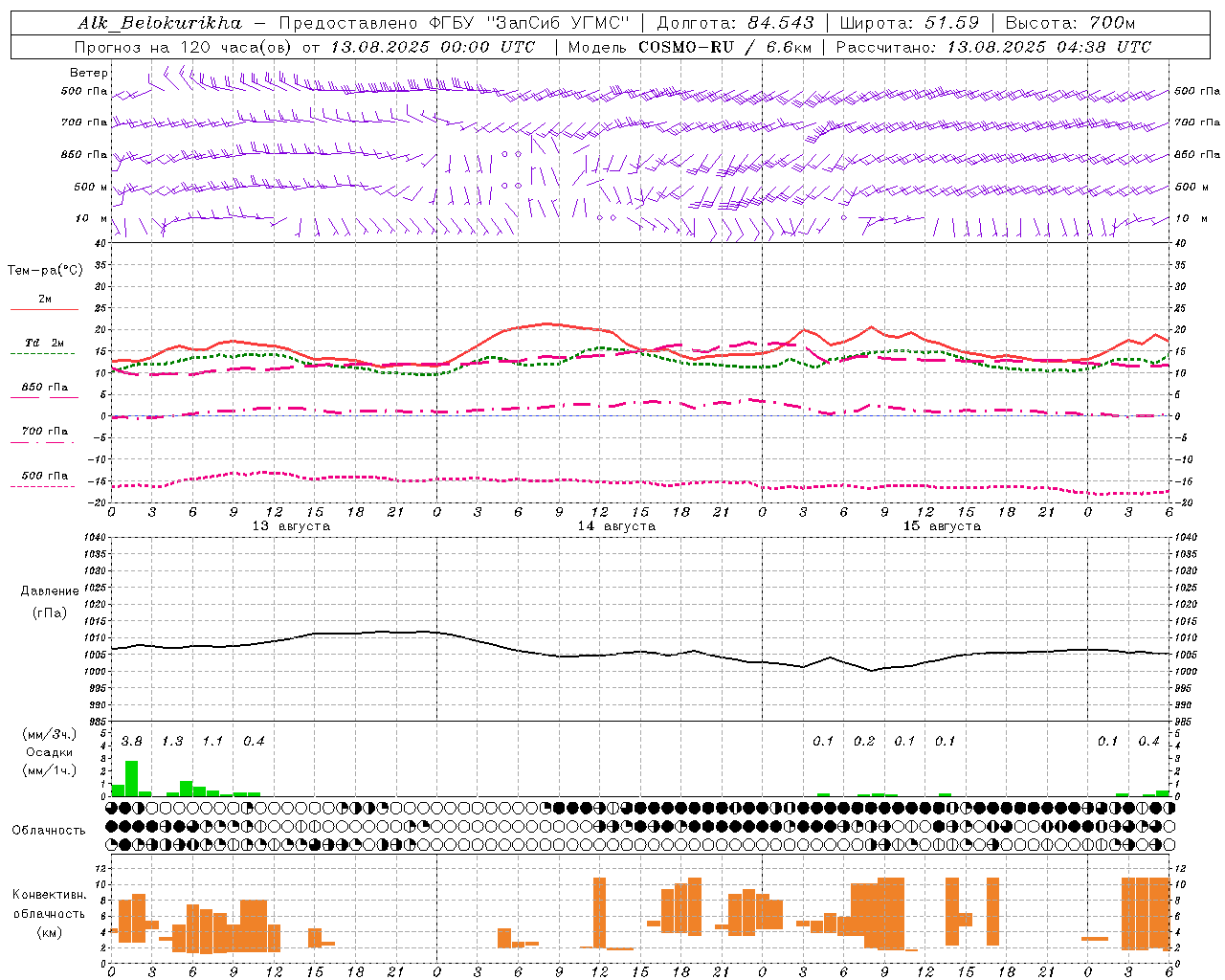Click the '(мм/1ч.)' precipitation unit label
The image size is (1225, 980).
(49, 770)
